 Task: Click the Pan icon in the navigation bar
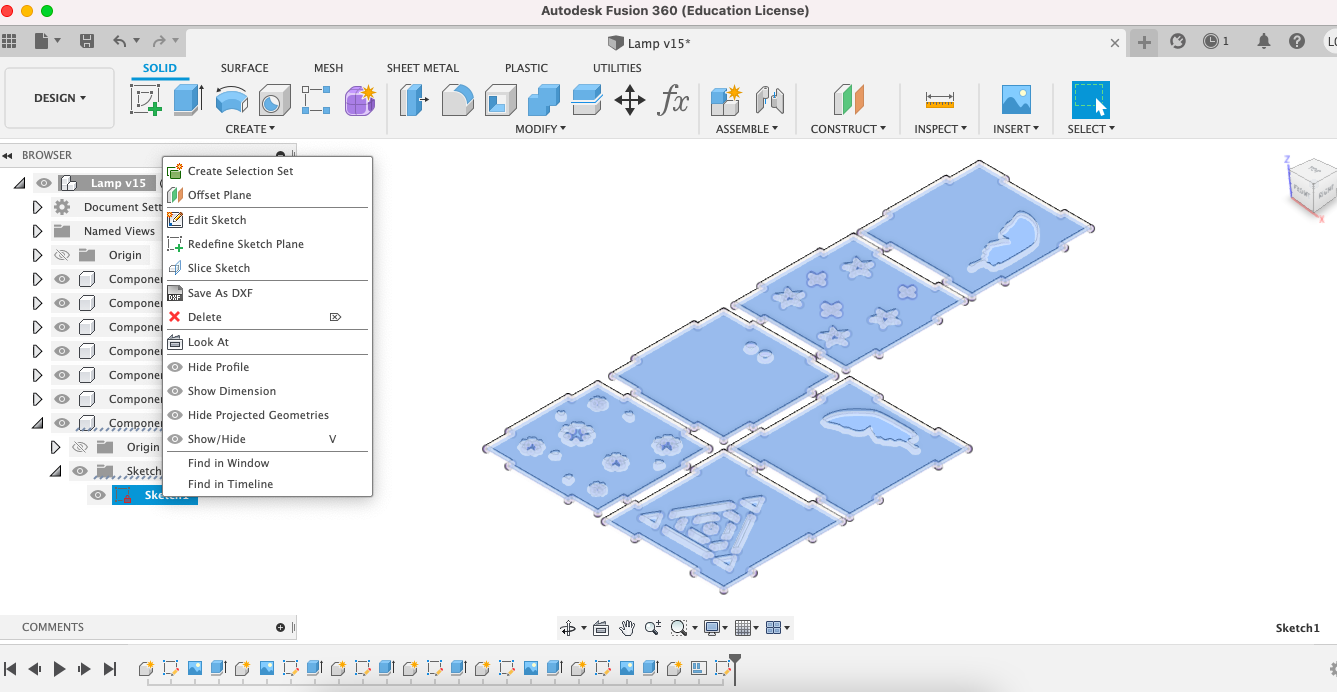627,627
